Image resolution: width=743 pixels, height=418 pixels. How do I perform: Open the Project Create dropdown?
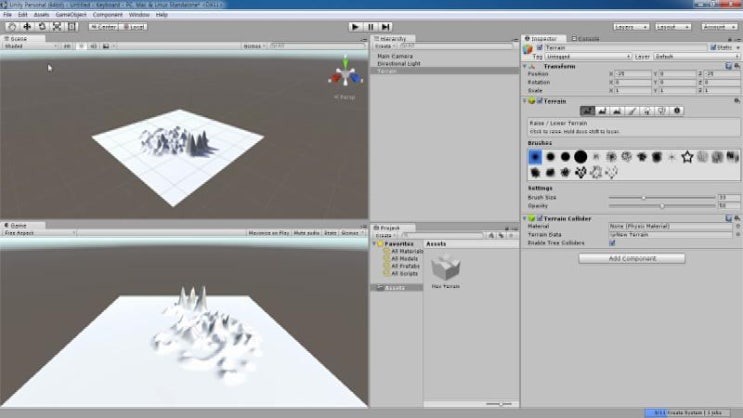pos(384,235)
